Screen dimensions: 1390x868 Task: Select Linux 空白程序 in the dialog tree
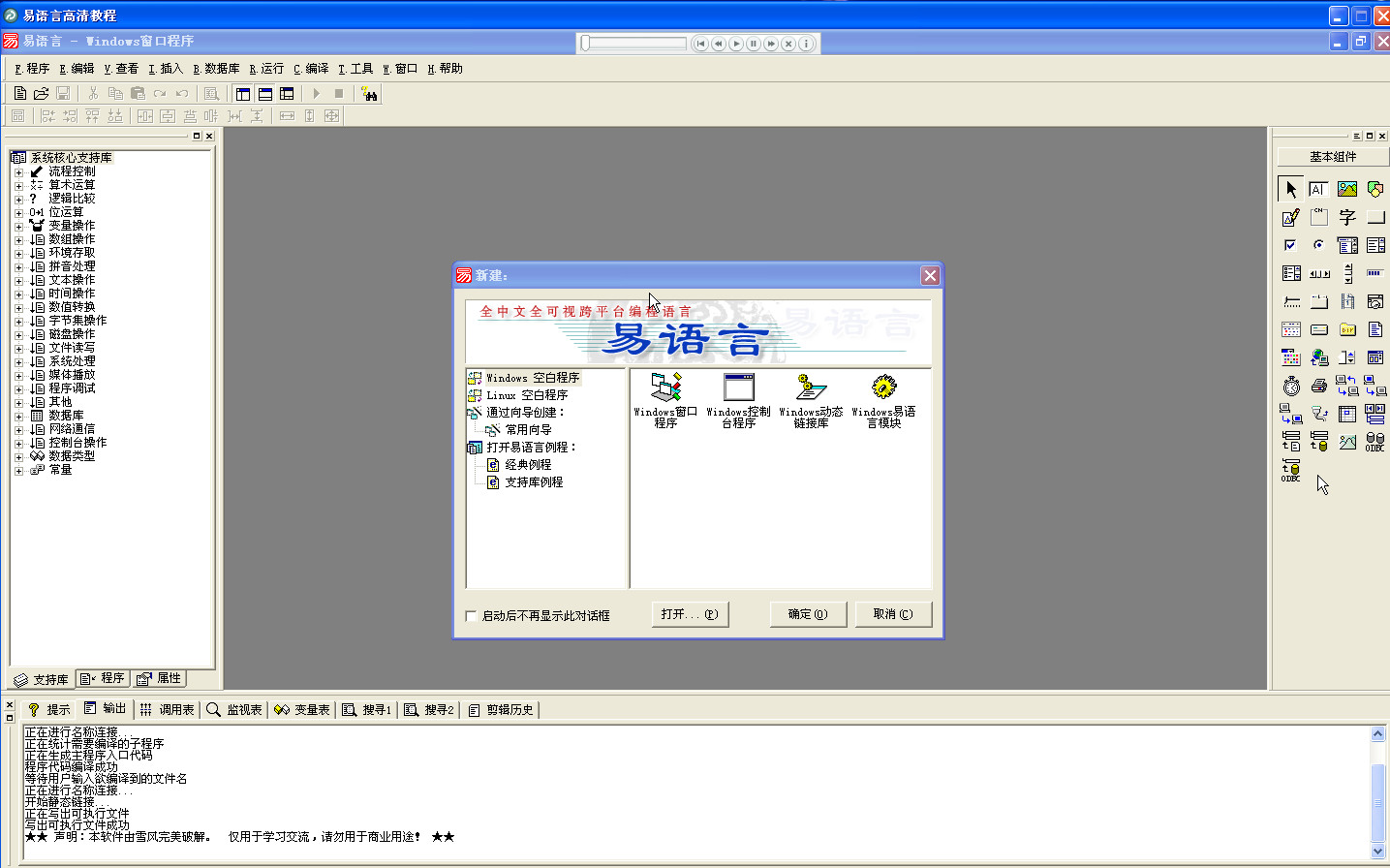click(527, 395)
